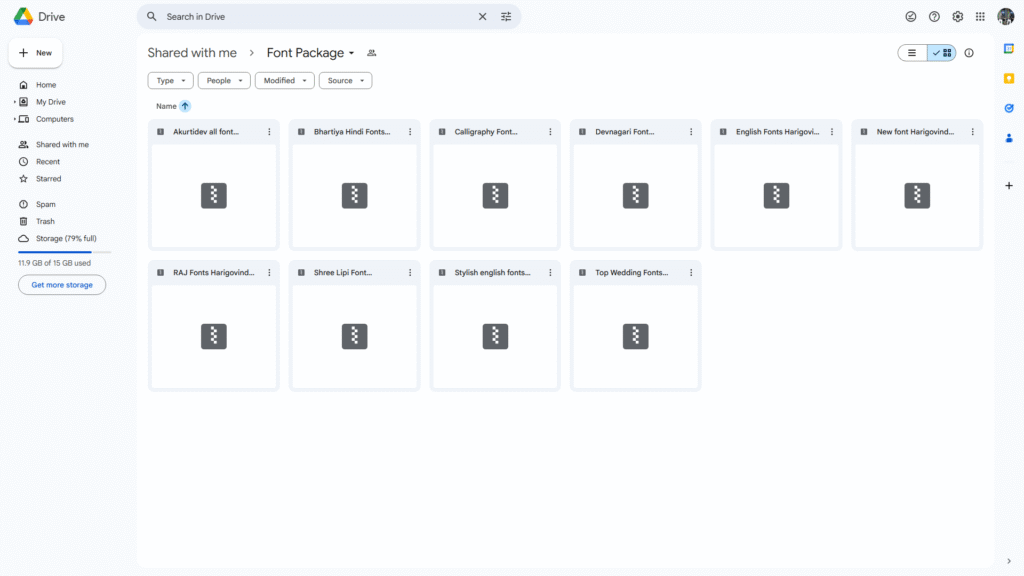This screenshot has width=1024, height=576.
Task: Navigate to Shared with me breadcrumb
Action: point(192,53)
